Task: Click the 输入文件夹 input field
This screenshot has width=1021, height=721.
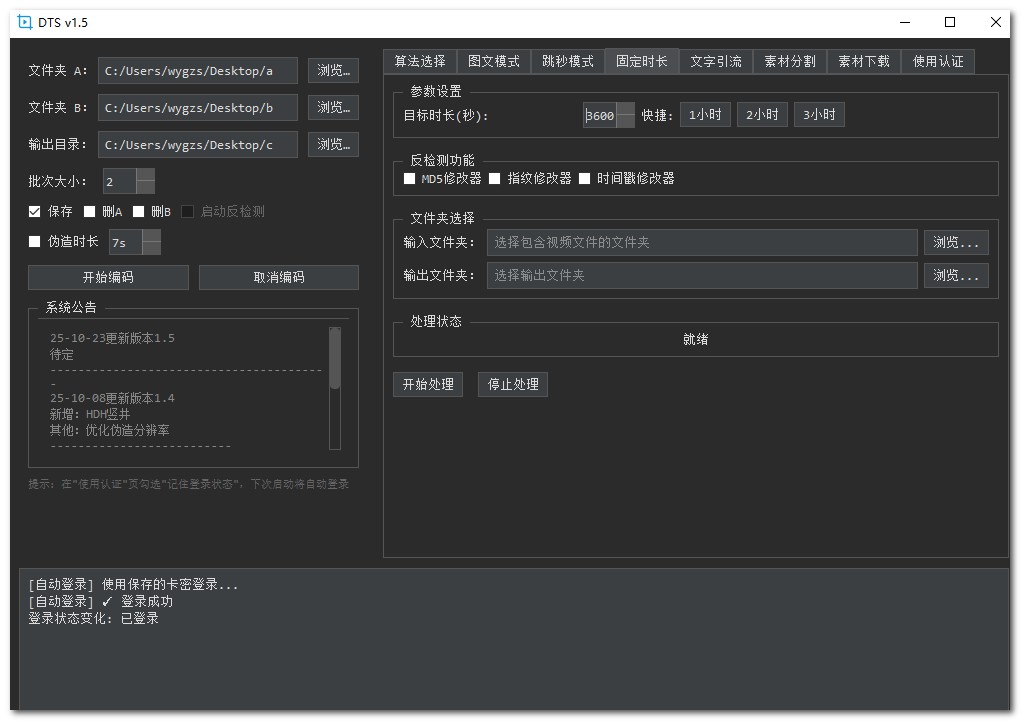Action: (700, 242)
